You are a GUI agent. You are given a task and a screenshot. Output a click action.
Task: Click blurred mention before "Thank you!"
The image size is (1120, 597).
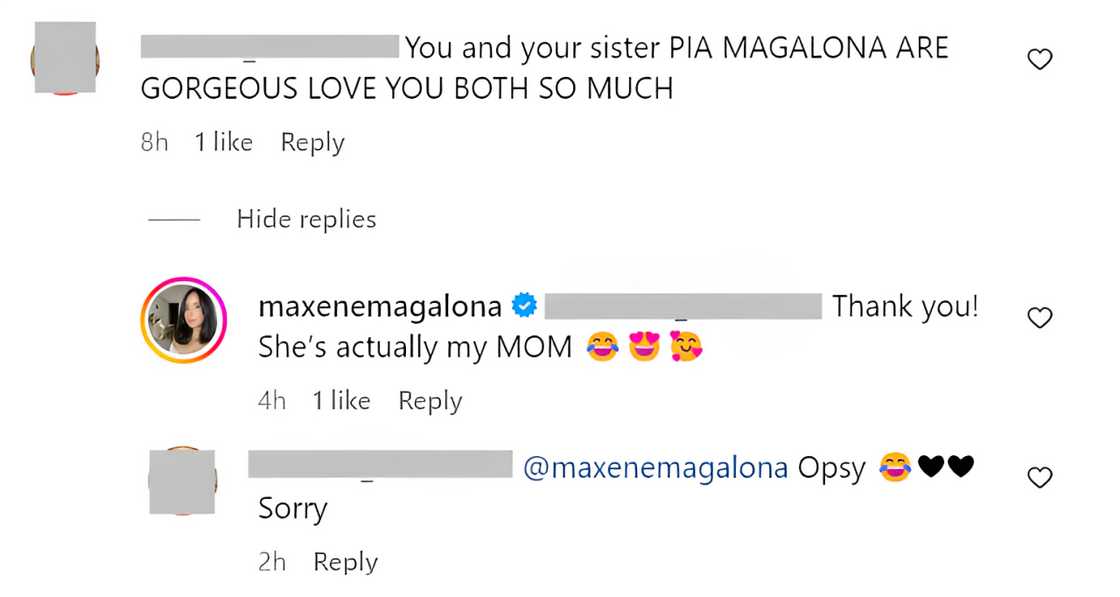click(683, 307)
